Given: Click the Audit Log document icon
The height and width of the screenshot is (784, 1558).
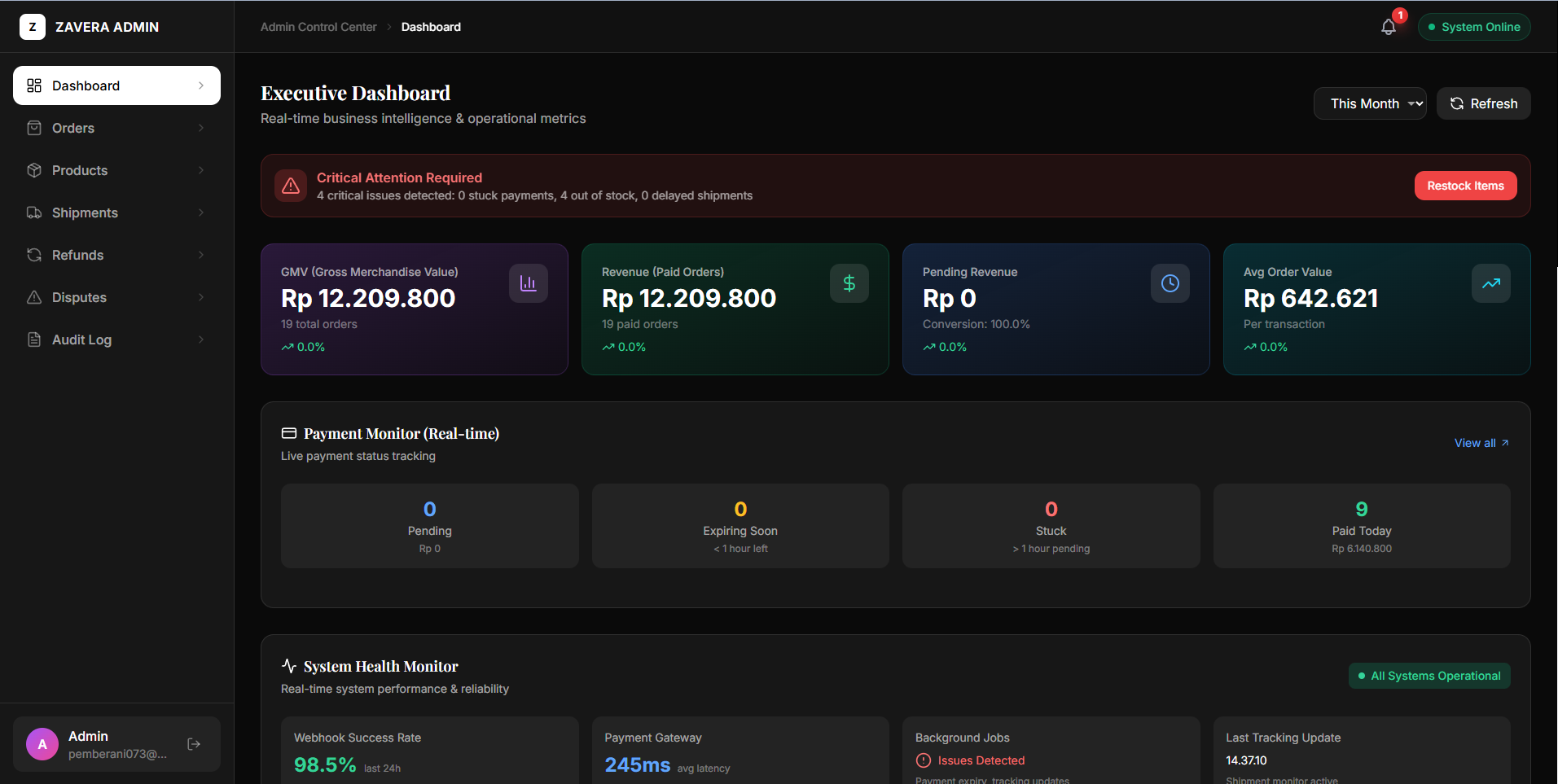Looking at the screenshot, I should point(33,339).
